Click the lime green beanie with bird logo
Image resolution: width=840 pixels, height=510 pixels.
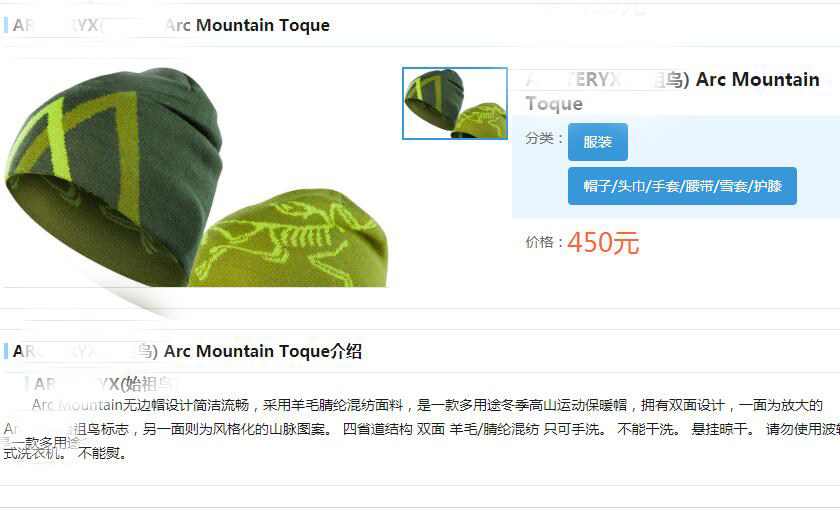pyautogui.click(x=290, y=239)
